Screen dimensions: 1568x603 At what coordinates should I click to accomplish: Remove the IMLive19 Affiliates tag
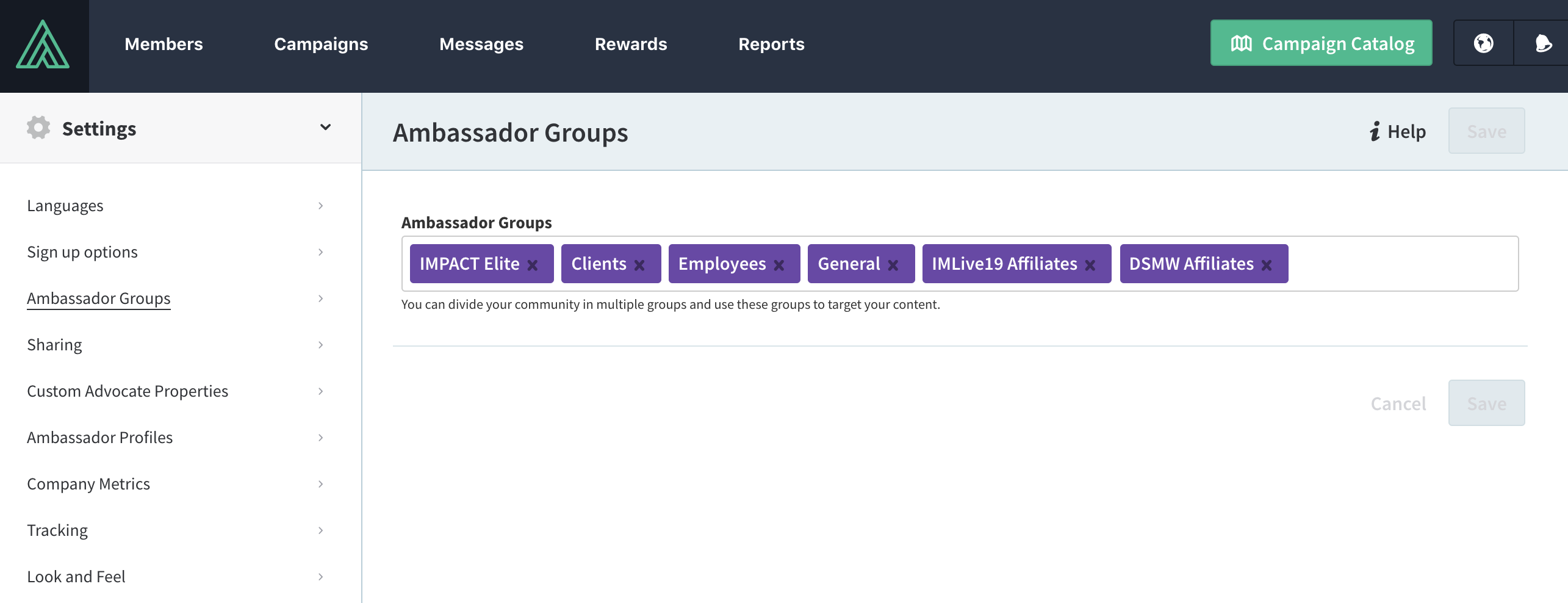[1090, 265]
